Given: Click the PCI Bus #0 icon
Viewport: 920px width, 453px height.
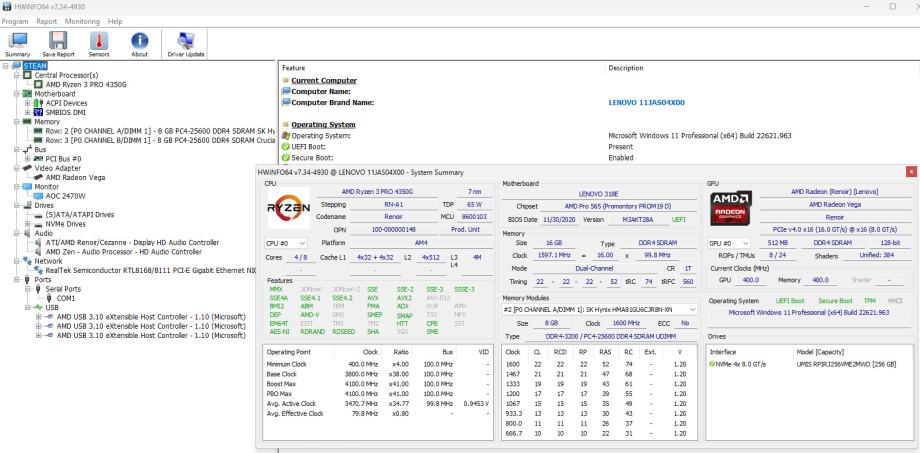Looking at the screenshot, I should coord(39,159).
